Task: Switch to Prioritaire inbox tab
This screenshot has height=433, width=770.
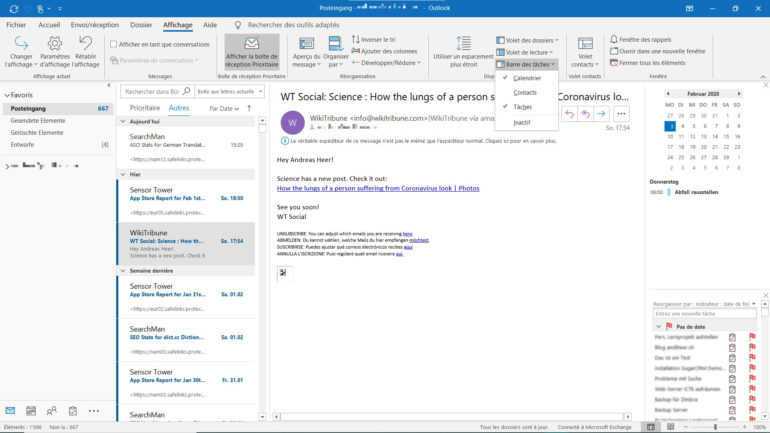Action: 145,108
